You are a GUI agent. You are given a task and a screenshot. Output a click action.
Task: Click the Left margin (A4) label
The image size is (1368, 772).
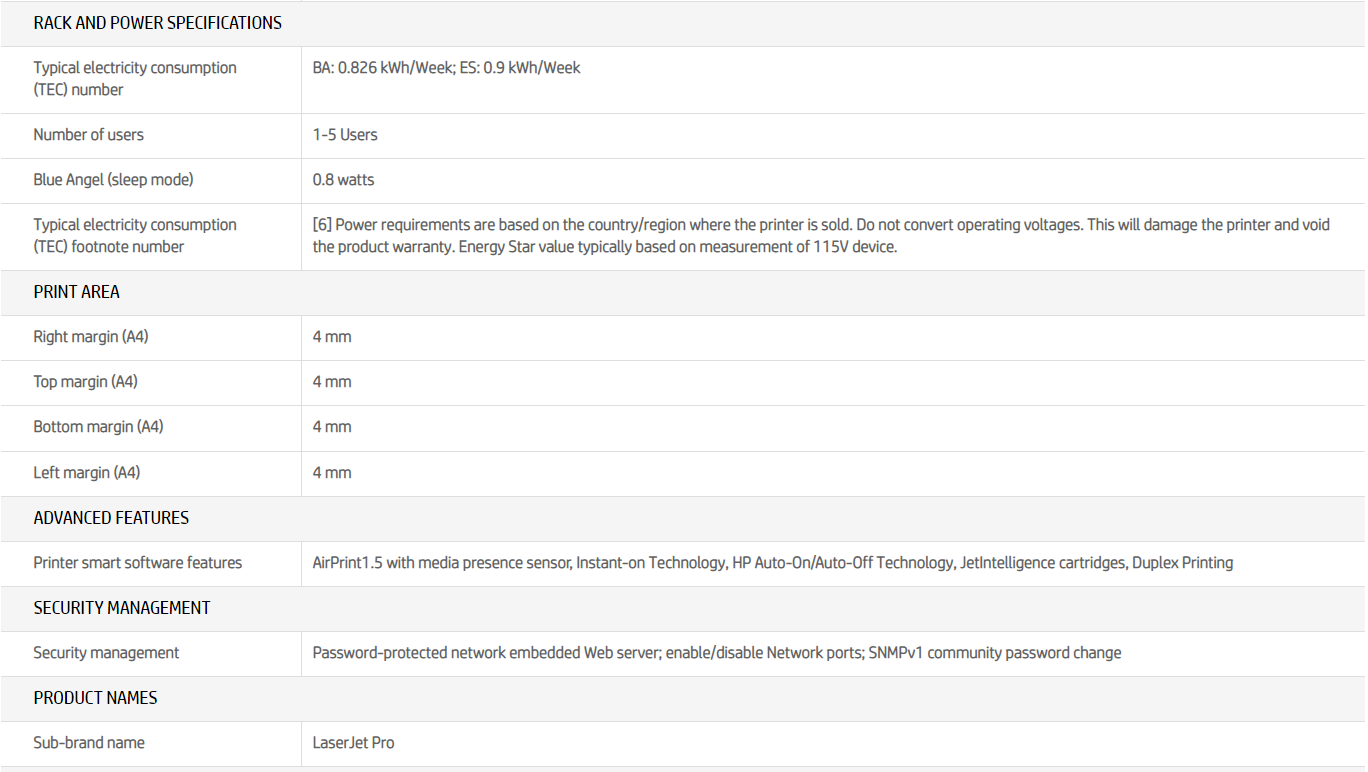[86, 473]
